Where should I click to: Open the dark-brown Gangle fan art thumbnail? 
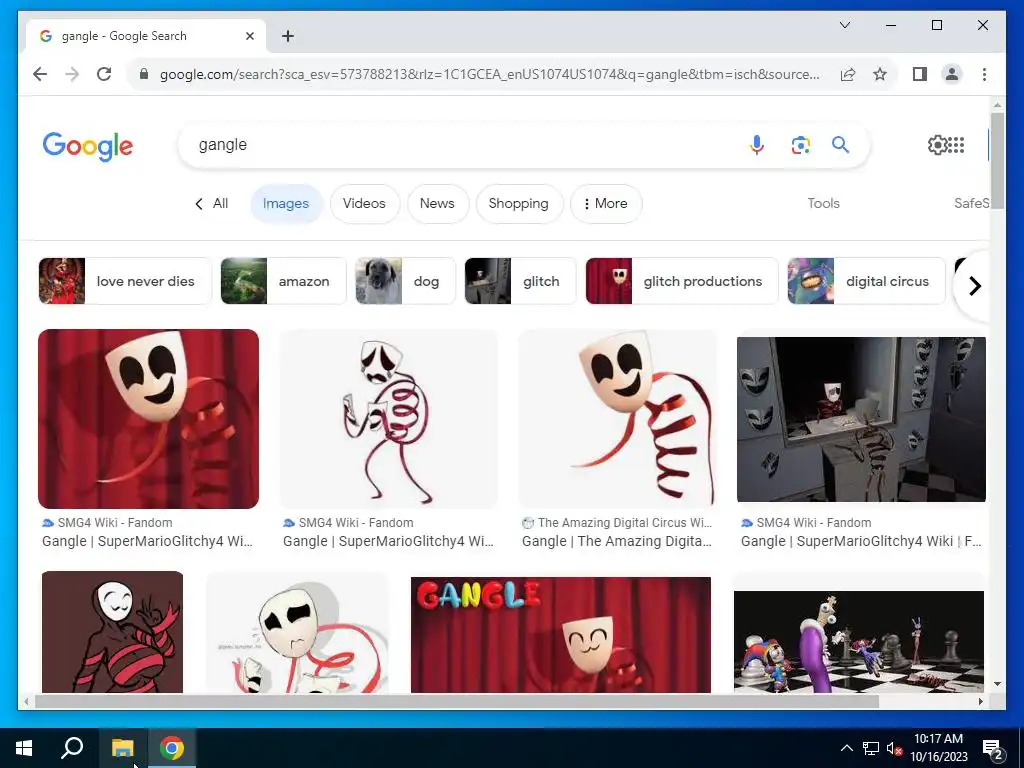(112, 632)
